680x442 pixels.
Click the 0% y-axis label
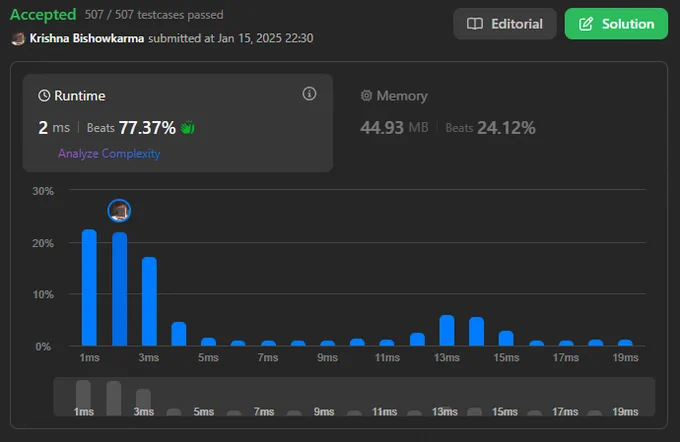[x=43, y=347]
